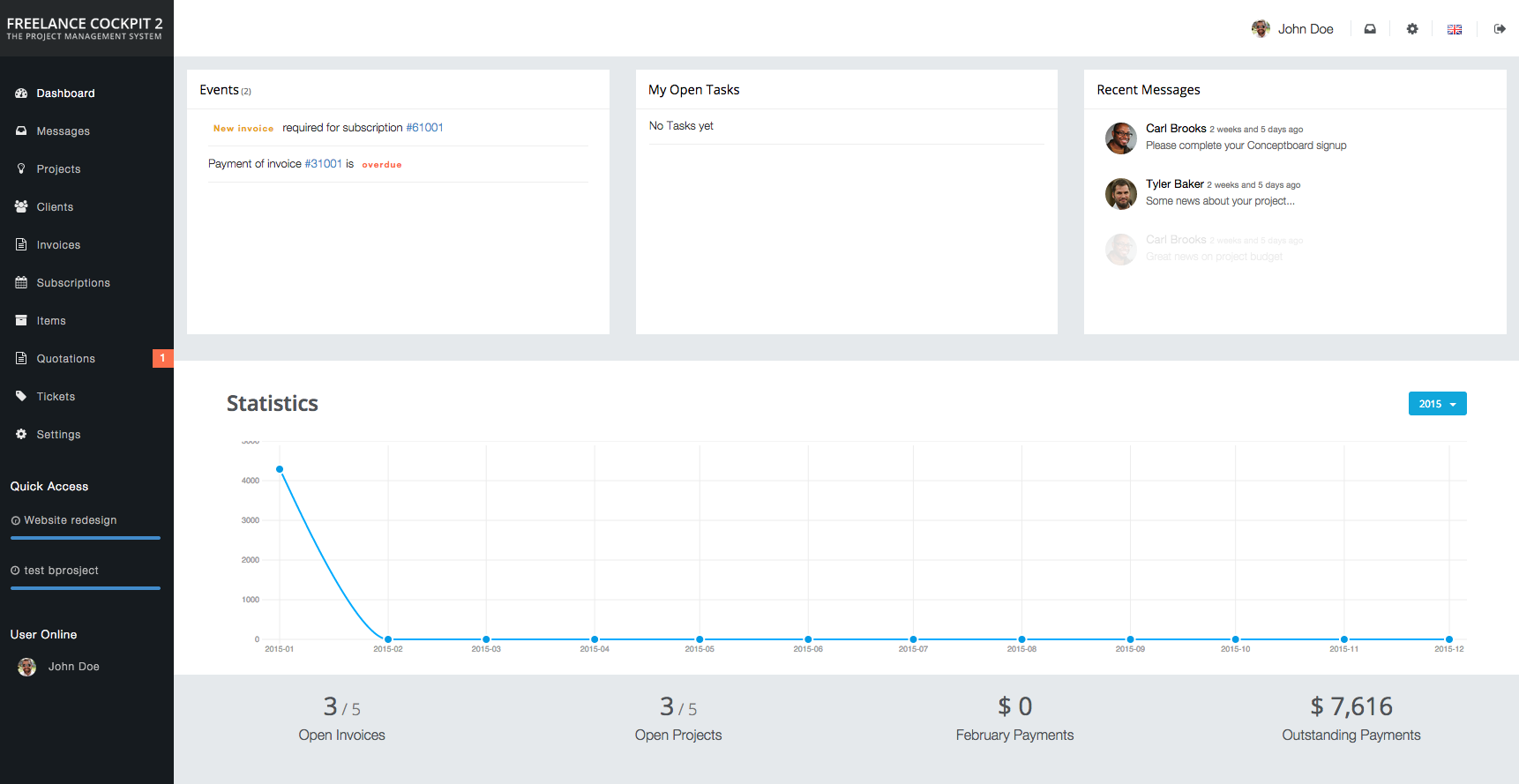Image resolution: width=1519 pixels, height=784 pixels.
Task: Click the No Tasks yet text
Action: (681, 126)
